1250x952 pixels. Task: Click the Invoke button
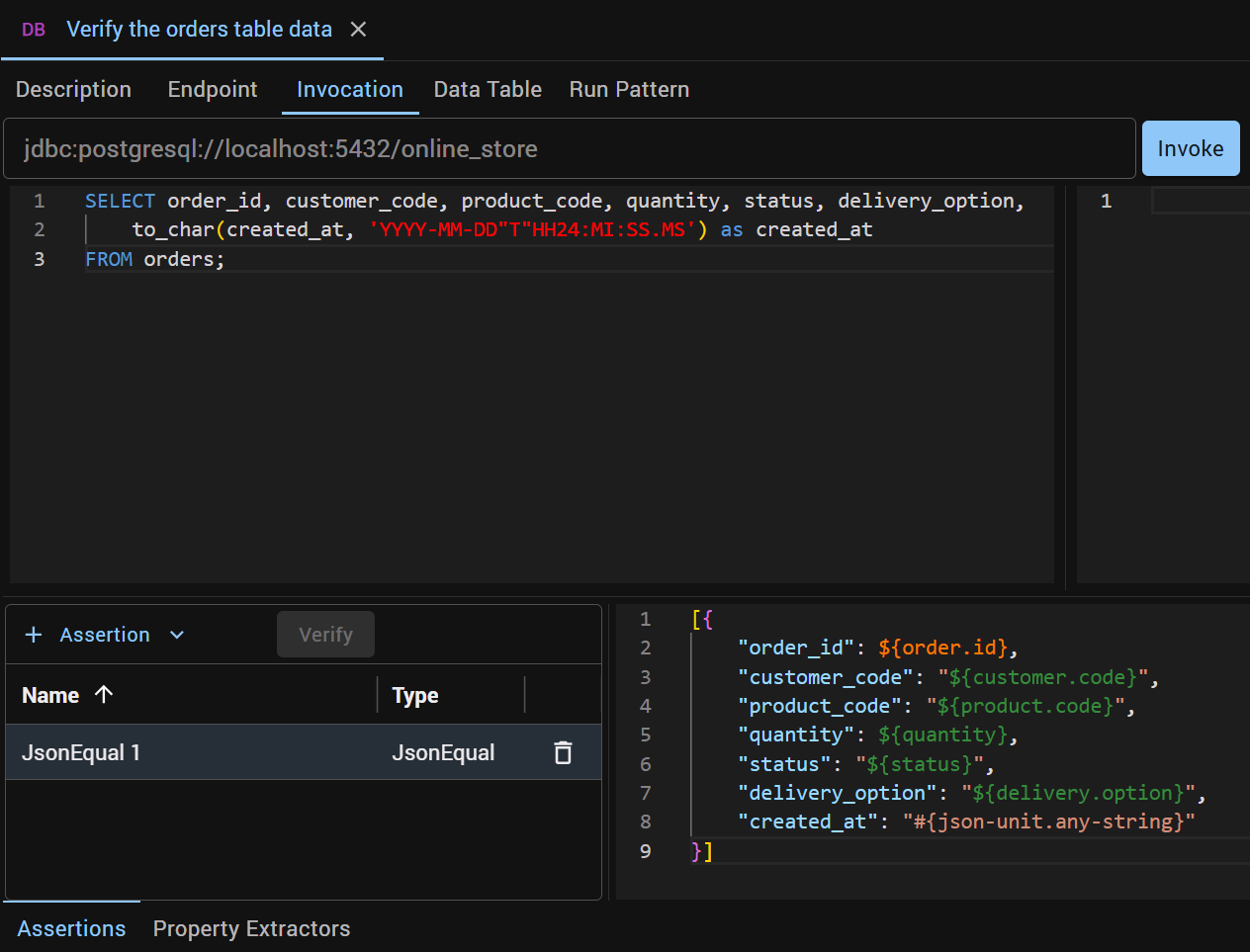coord(1191,148)
